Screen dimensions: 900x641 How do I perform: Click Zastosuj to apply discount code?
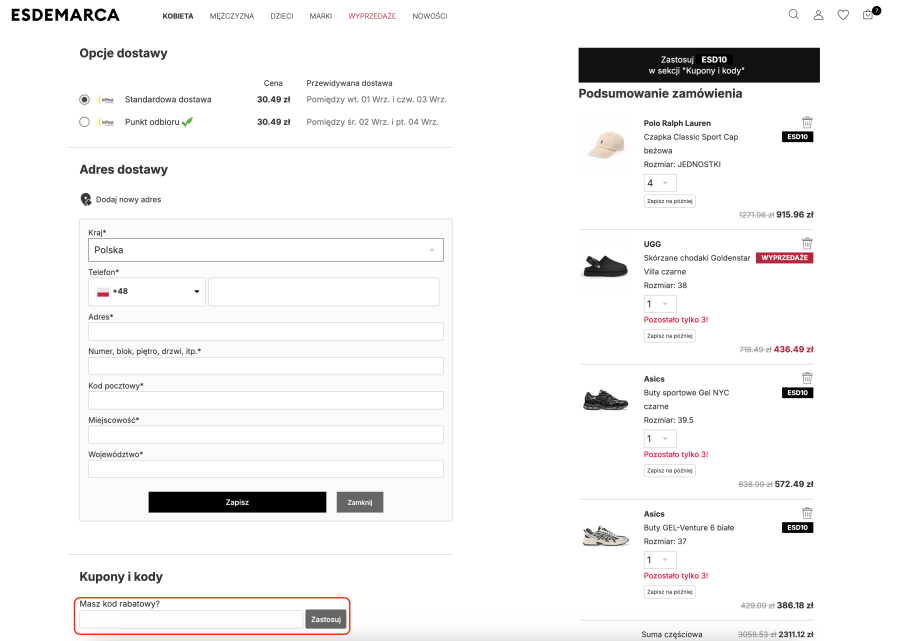(325, 619)
